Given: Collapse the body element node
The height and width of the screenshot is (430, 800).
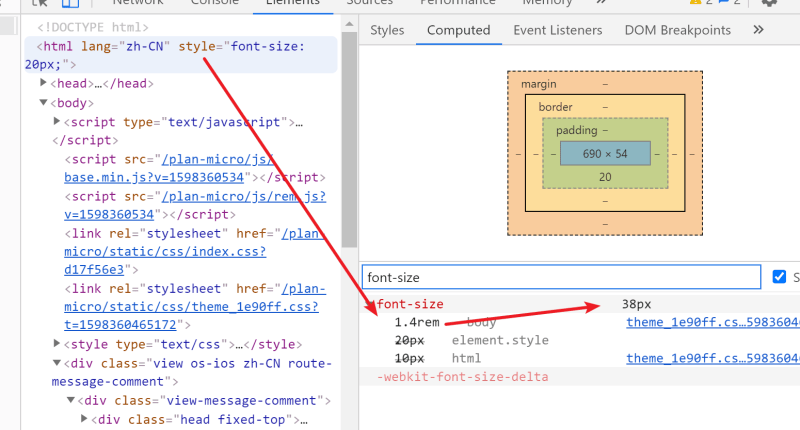Looking at the screenshot, I should point(43,102).
